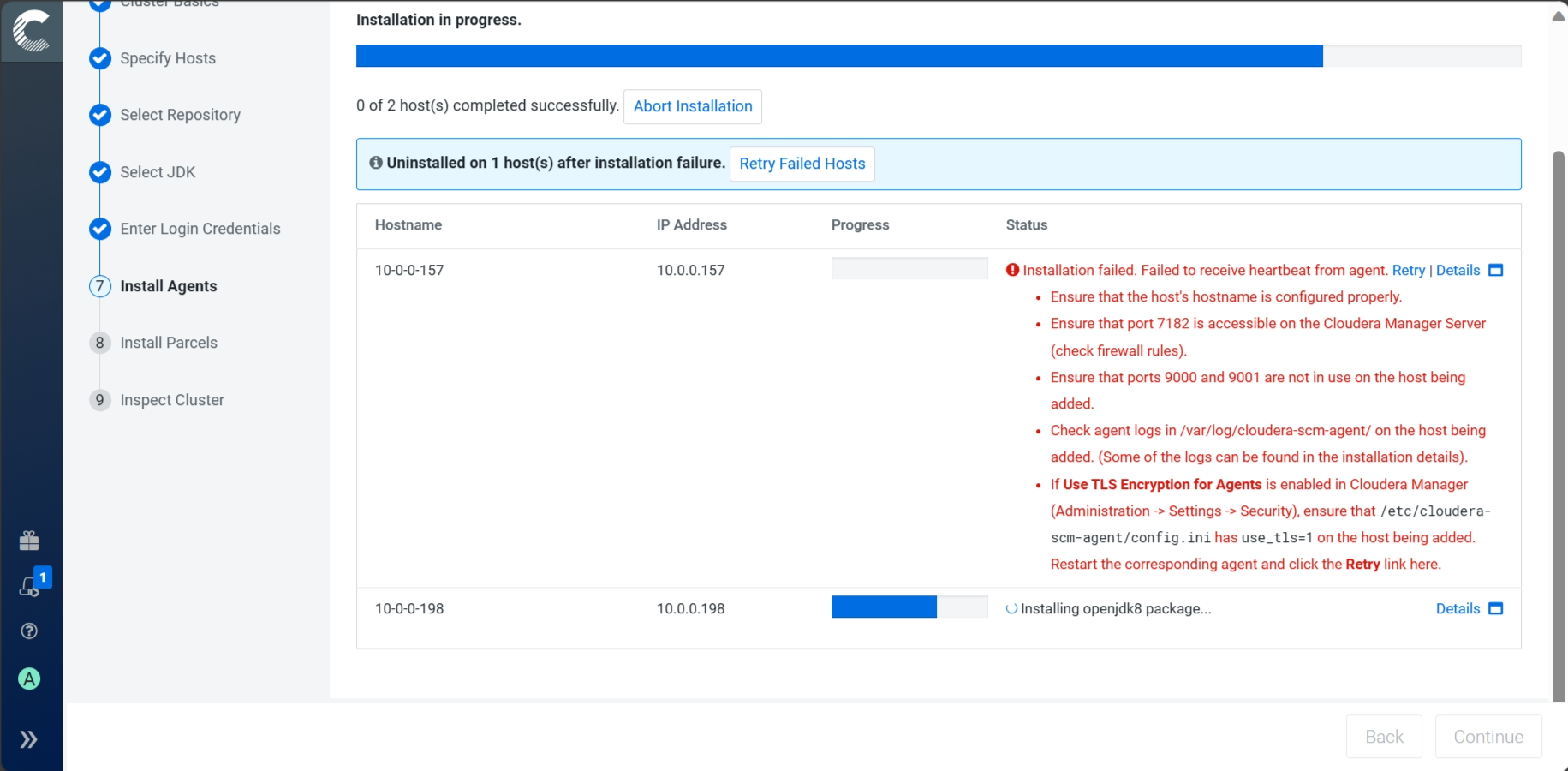Image resolution: width=1568 pixels, height=771 pixels.
Task: Open the Parcels gift box icon
Action: (29, 541)
